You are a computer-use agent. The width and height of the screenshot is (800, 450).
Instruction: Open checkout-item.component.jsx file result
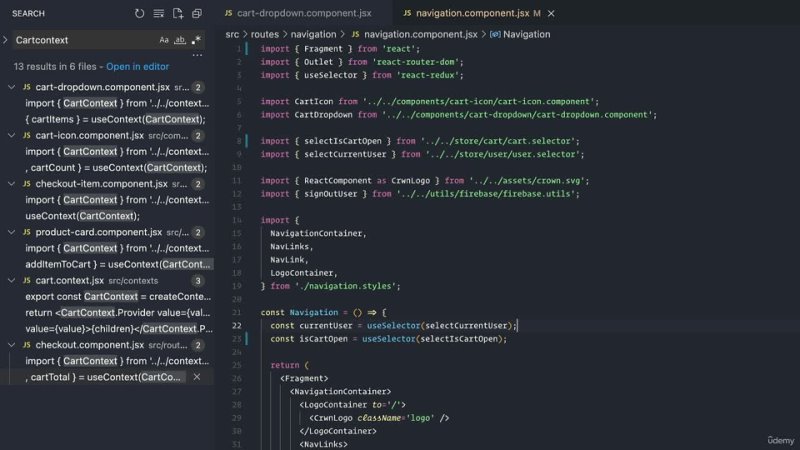[101, 184]
